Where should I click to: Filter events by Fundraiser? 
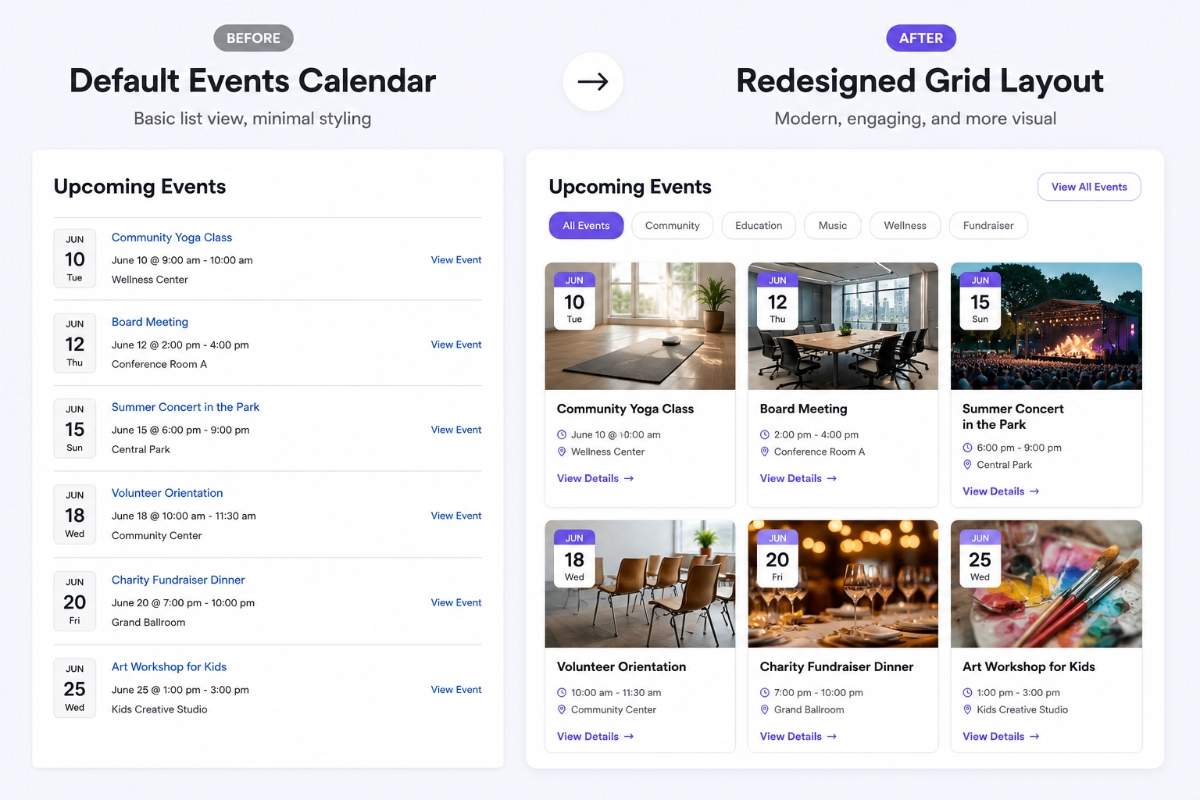[988, 226]
